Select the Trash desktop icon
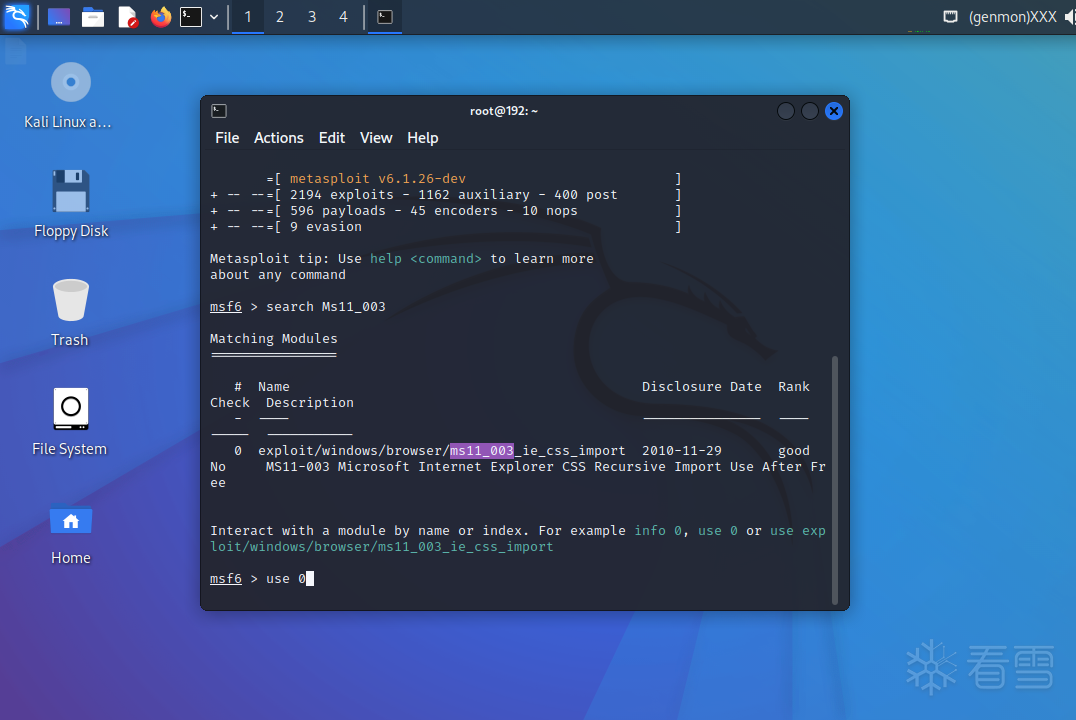Viewport: 1076px width, 720px height. click(70, 313)
